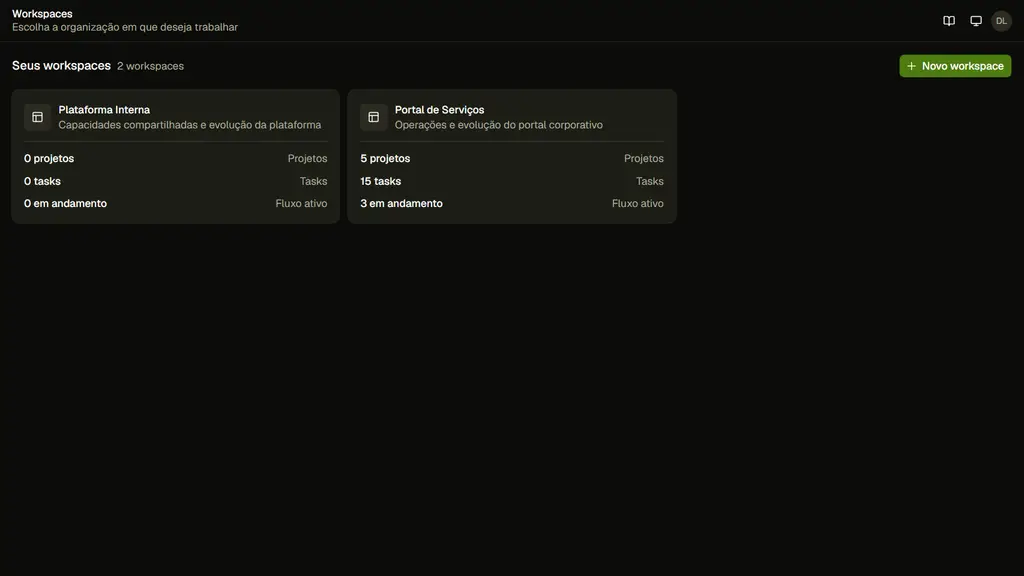Create a new workspace with Novo workspace
This screenshot has width=1024, height=576.
955,66
